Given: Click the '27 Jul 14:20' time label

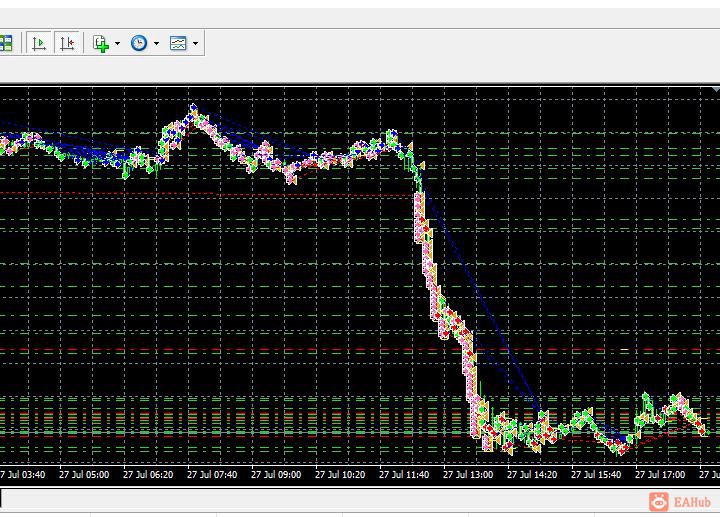Looking at the screenshot, I should point(532,475).
